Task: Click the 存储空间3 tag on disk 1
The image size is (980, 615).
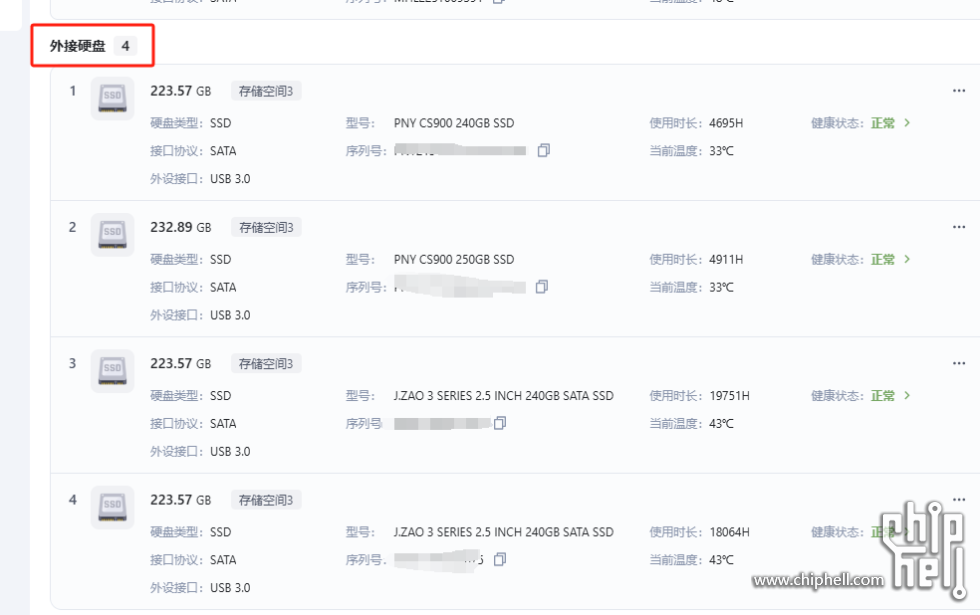Action: click(x=266, y=91)
